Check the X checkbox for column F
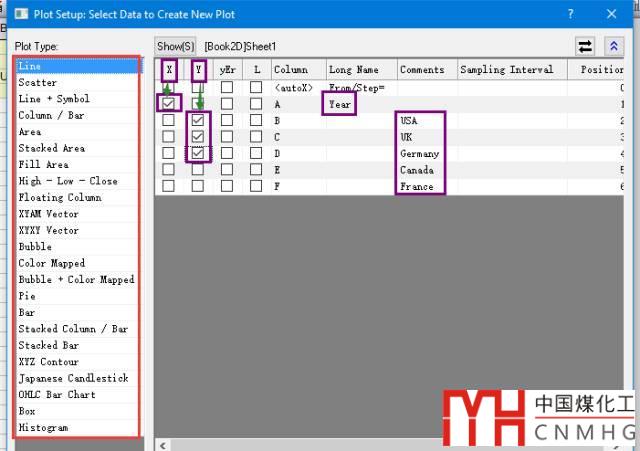 click(x=168, y=186)
